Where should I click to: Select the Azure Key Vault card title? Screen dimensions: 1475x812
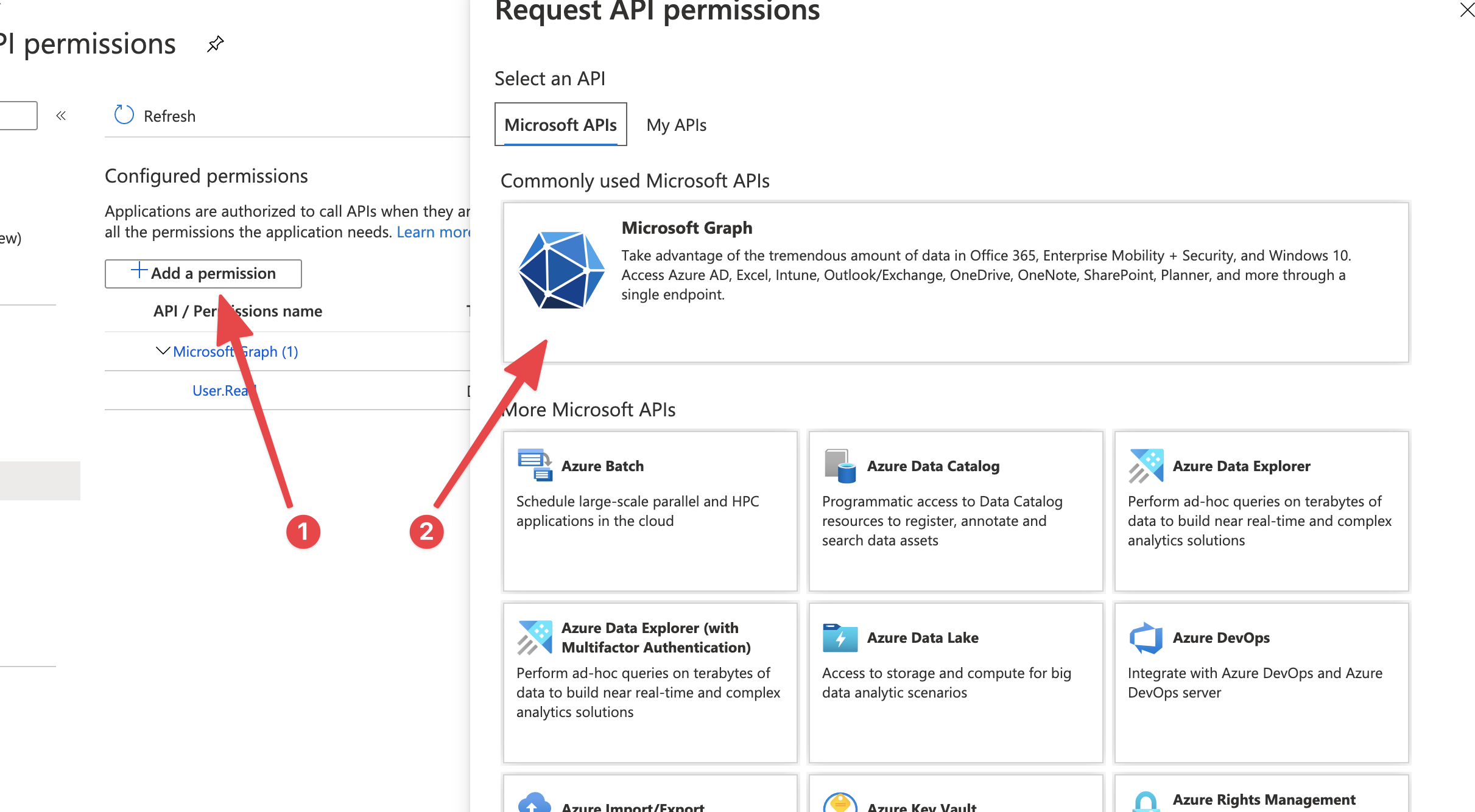(921, 806)
